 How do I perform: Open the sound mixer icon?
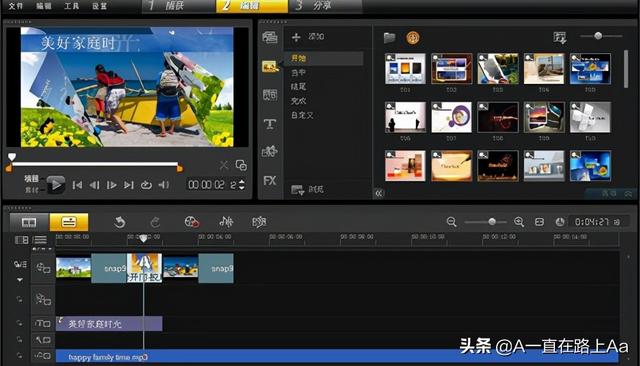[226, 222]
